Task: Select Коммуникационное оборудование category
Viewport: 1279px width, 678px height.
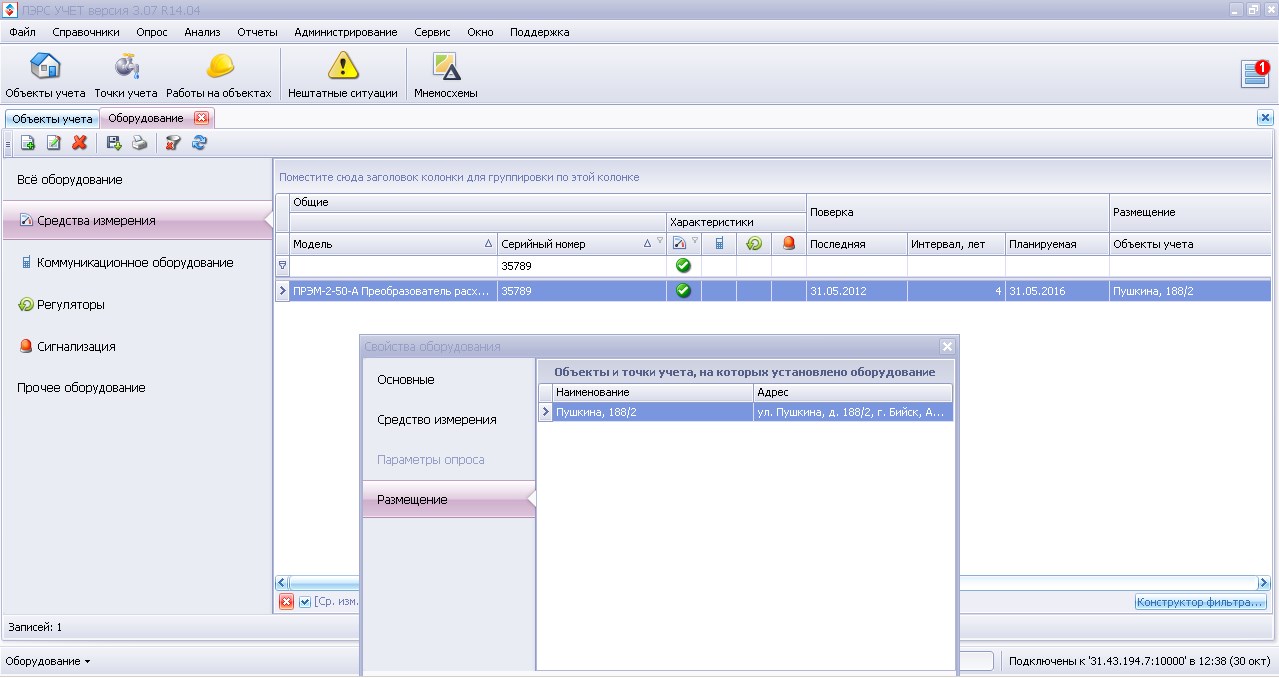Action: tap(137, 263)
